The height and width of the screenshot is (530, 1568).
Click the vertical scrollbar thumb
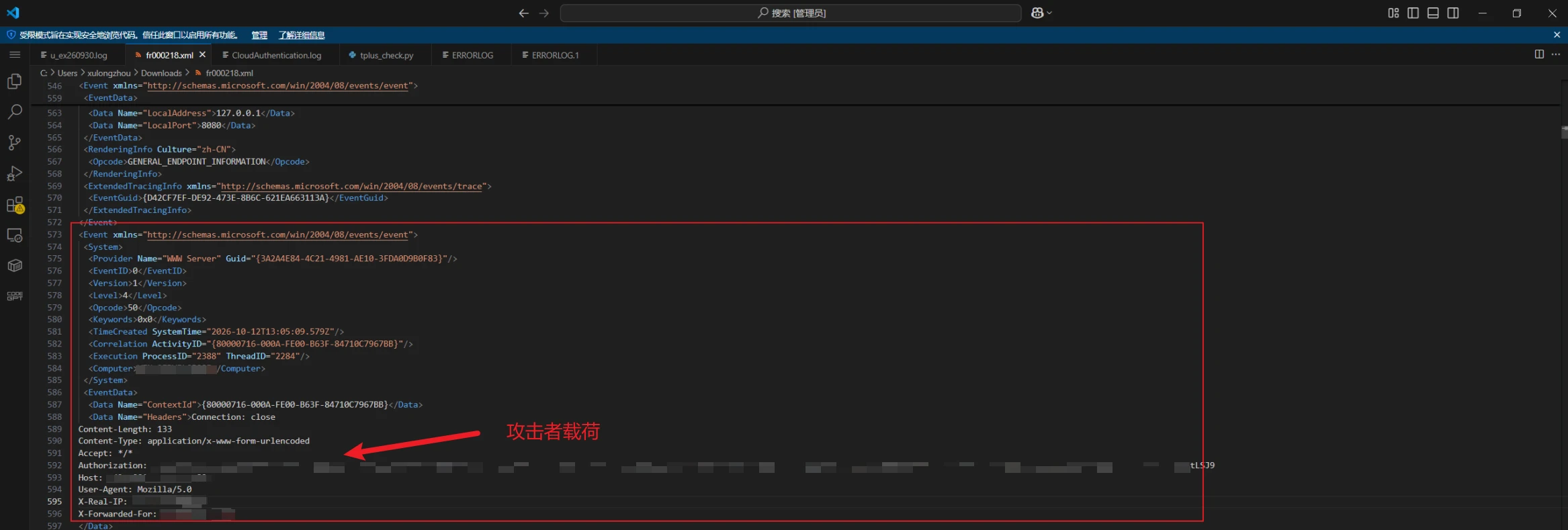click(1564, 132)
